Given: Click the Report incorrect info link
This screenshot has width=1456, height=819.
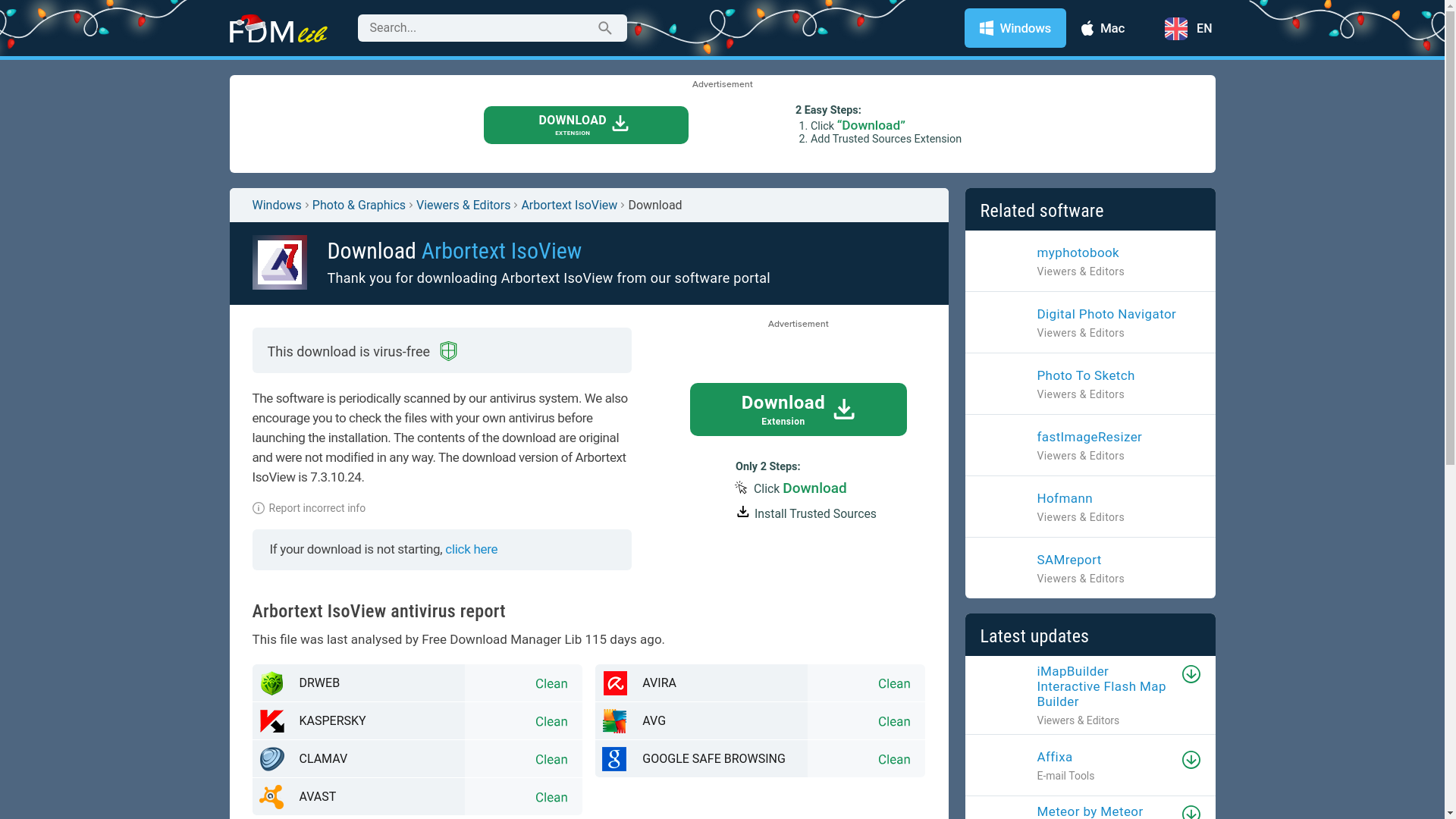Looking at the screenshot, I should coord(317,508).
